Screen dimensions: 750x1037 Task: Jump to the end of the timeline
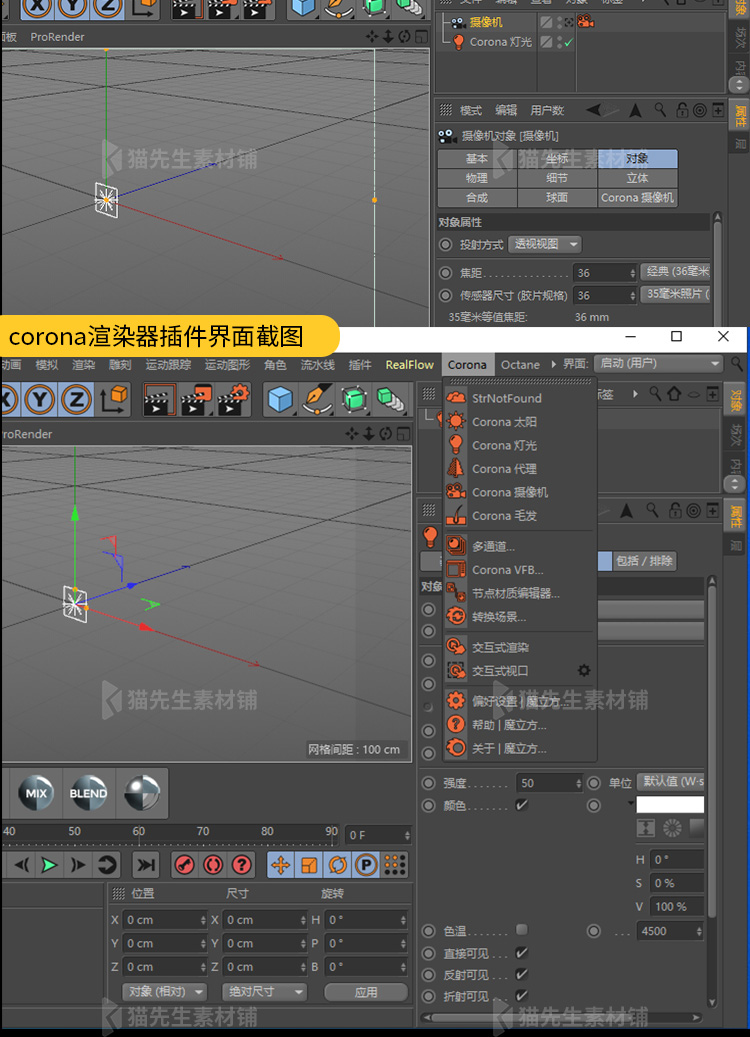pos(146,864)
